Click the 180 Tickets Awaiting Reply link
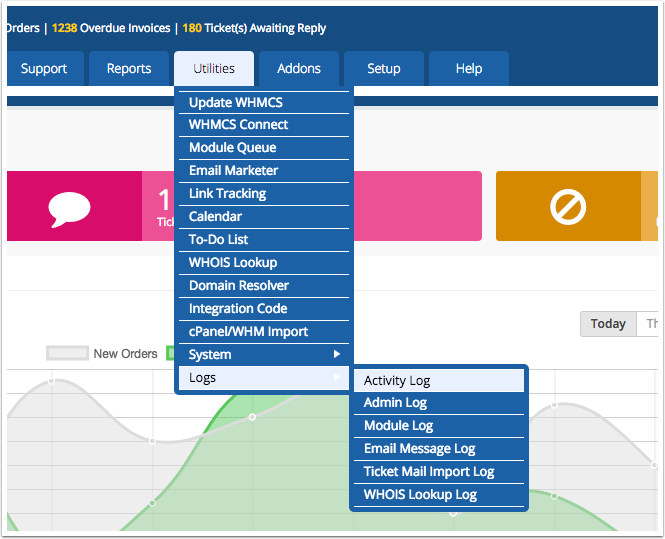This screenshot has width=665, height=539. 254,28
